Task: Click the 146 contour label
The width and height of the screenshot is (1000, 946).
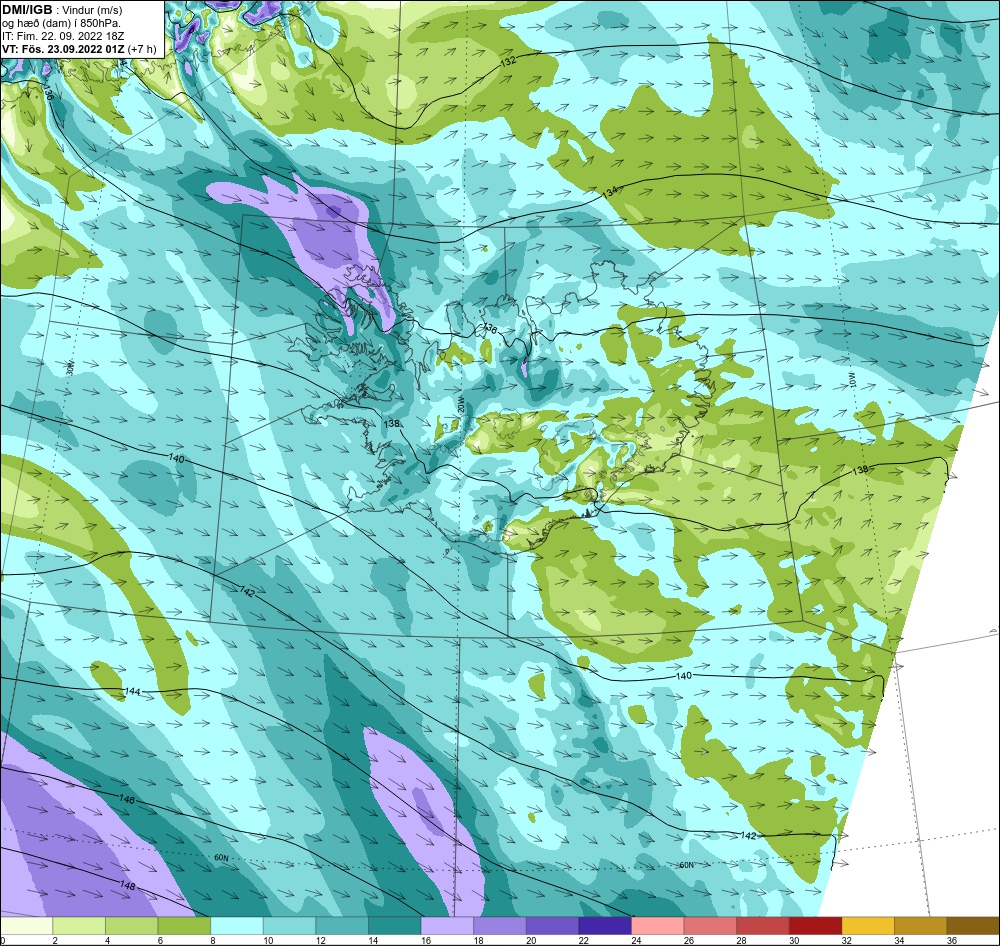Action: [x=127, y=798]
